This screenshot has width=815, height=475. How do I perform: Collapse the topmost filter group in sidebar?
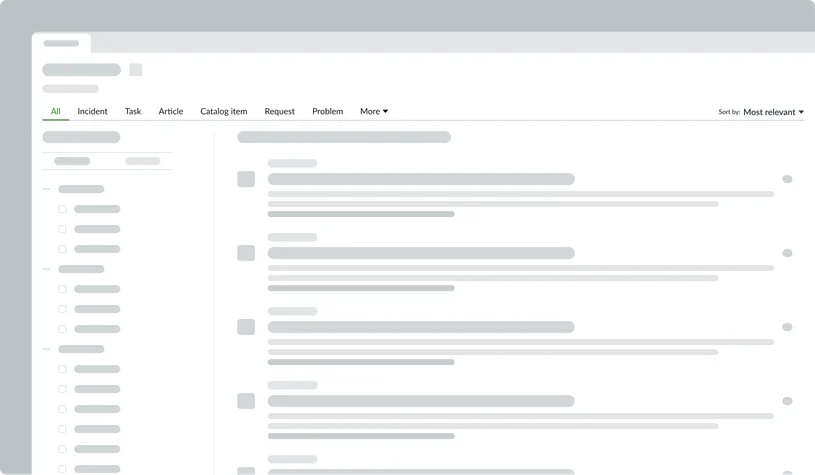(x=46, y=189)
